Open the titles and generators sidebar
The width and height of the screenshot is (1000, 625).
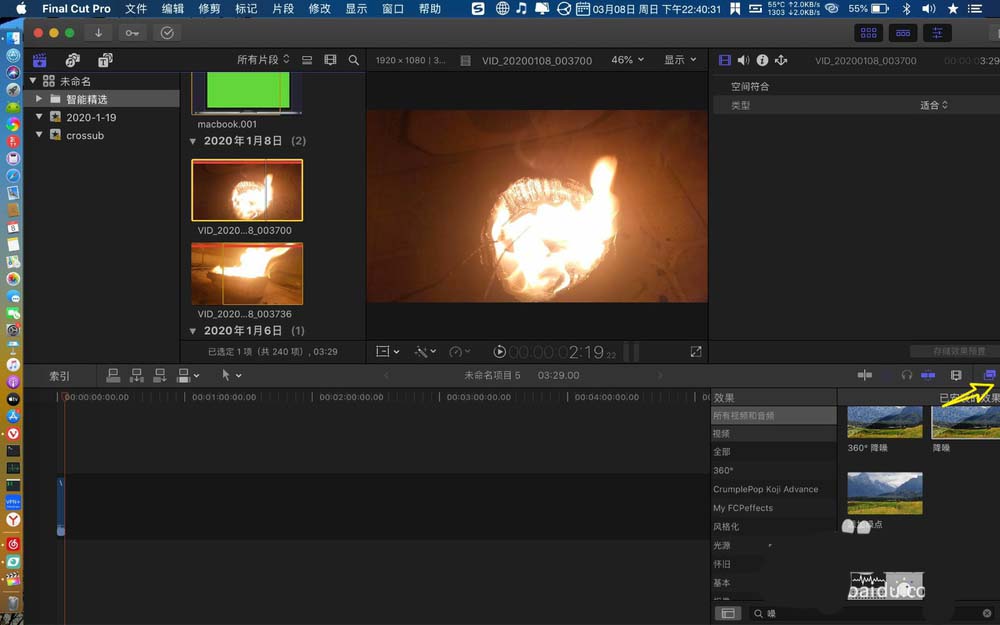(105, 60)
